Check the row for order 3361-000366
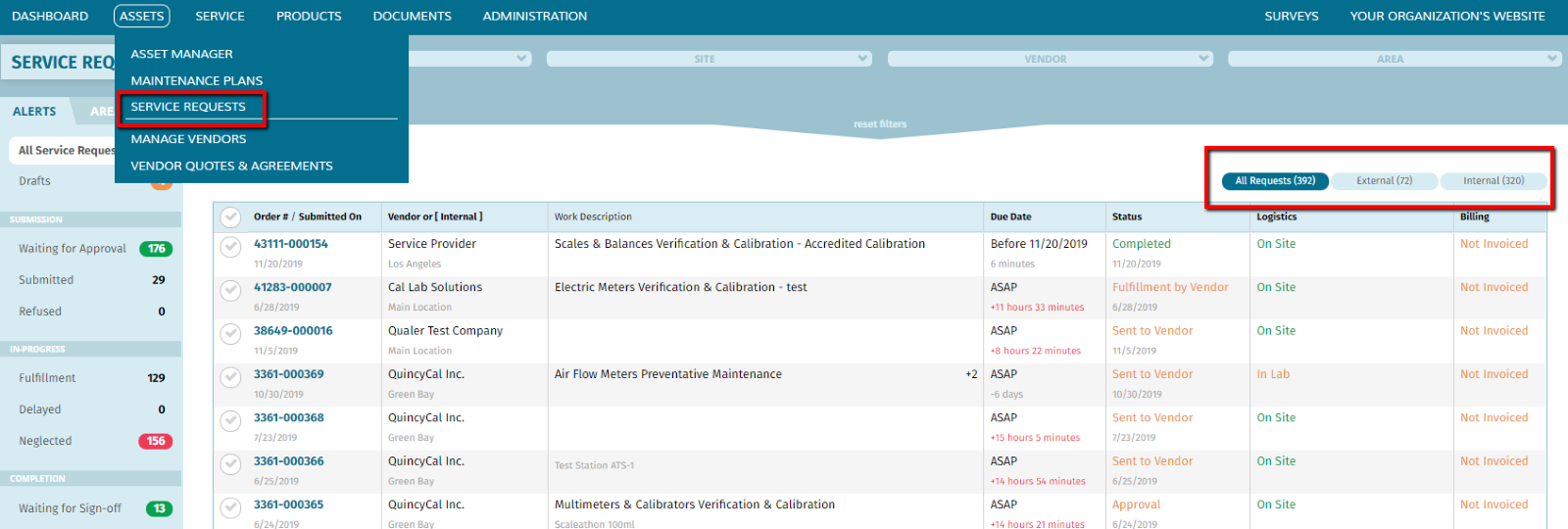 point(230,464)
